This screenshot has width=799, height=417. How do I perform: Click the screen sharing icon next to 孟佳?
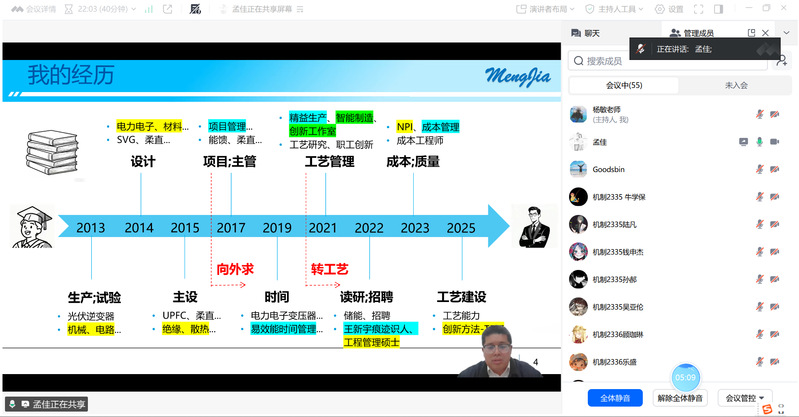[743, 142]
